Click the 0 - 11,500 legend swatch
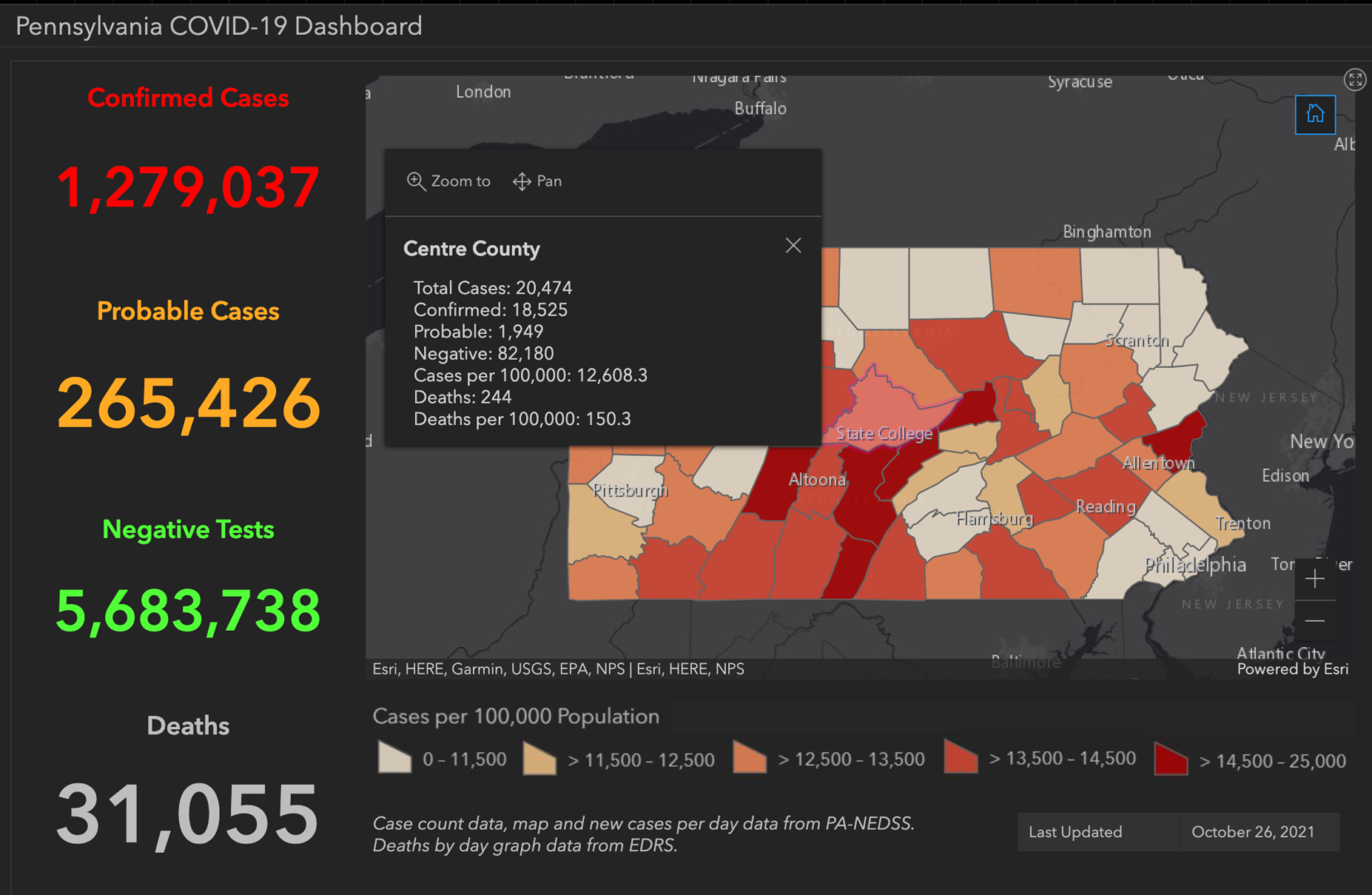 tap(394, 757)
